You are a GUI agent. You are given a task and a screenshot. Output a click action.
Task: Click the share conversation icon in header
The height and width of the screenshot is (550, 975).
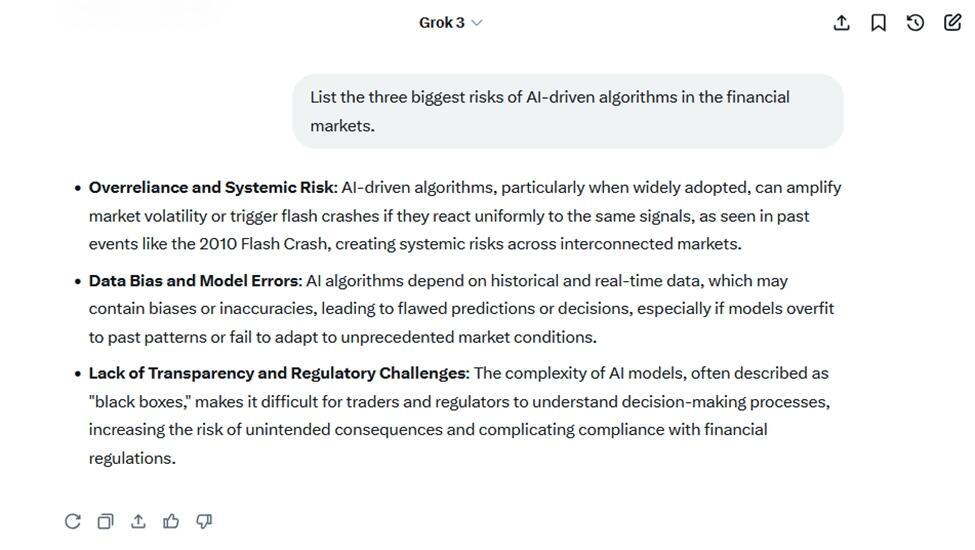click(841, 23)
